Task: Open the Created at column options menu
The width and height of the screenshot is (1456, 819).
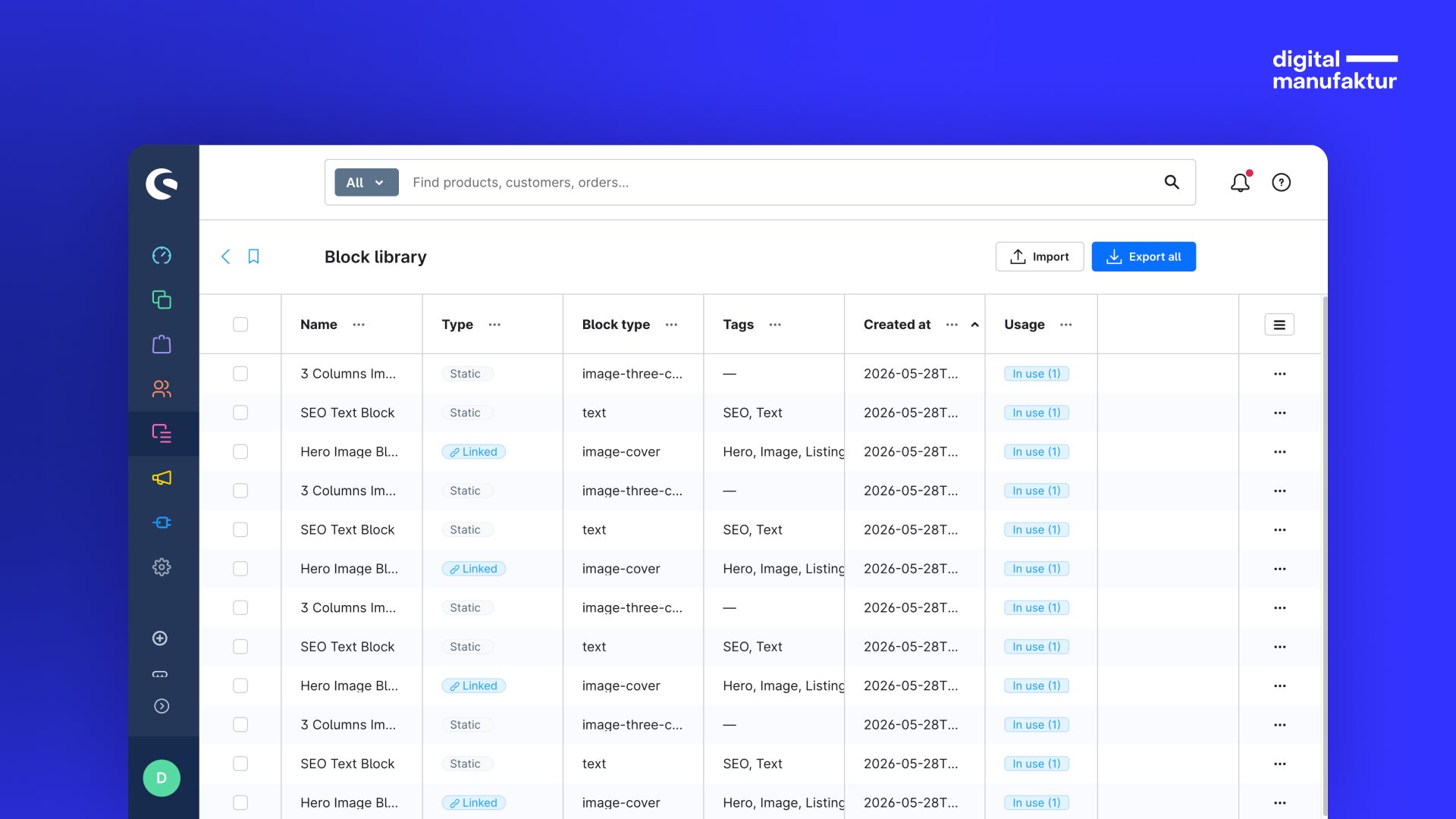Action: pos(952,325)
